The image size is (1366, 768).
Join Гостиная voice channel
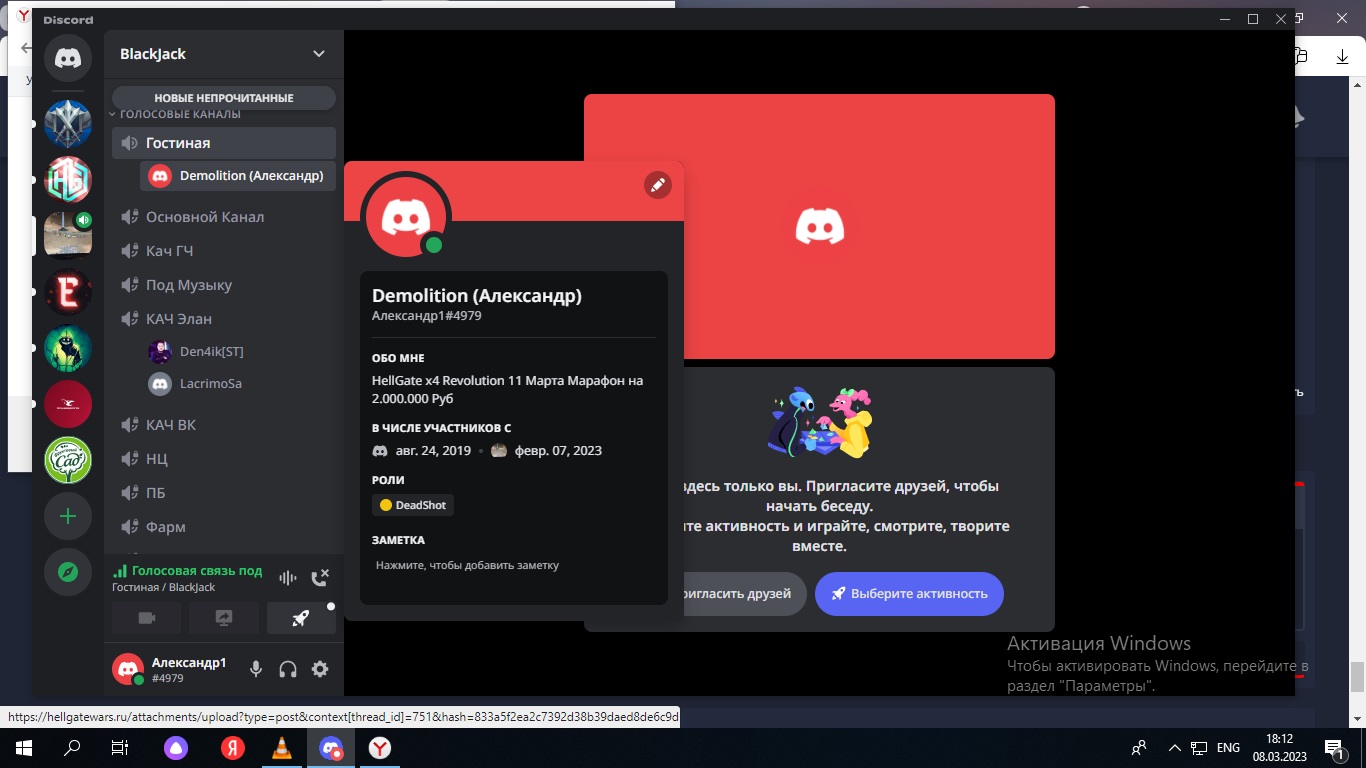tap(224, 143)
